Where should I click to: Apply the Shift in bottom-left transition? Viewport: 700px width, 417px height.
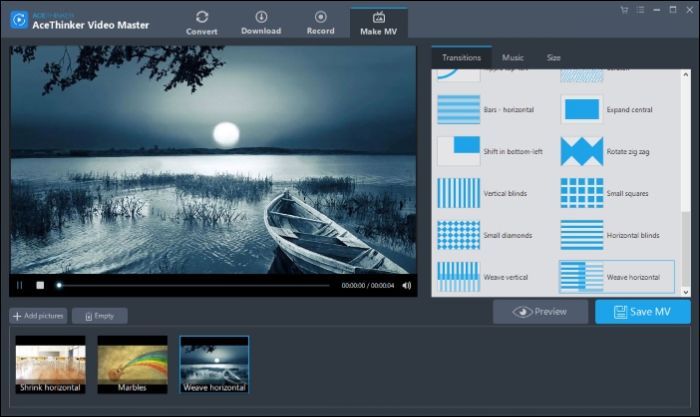tap(459, 151)
